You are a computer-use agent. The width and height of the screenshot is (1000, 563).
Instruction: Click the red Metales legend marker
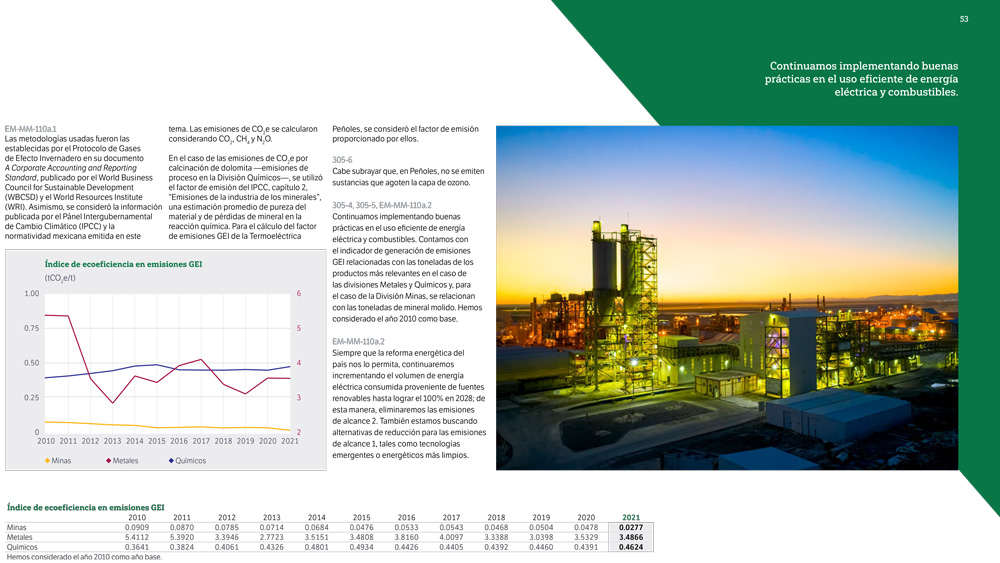108,460
